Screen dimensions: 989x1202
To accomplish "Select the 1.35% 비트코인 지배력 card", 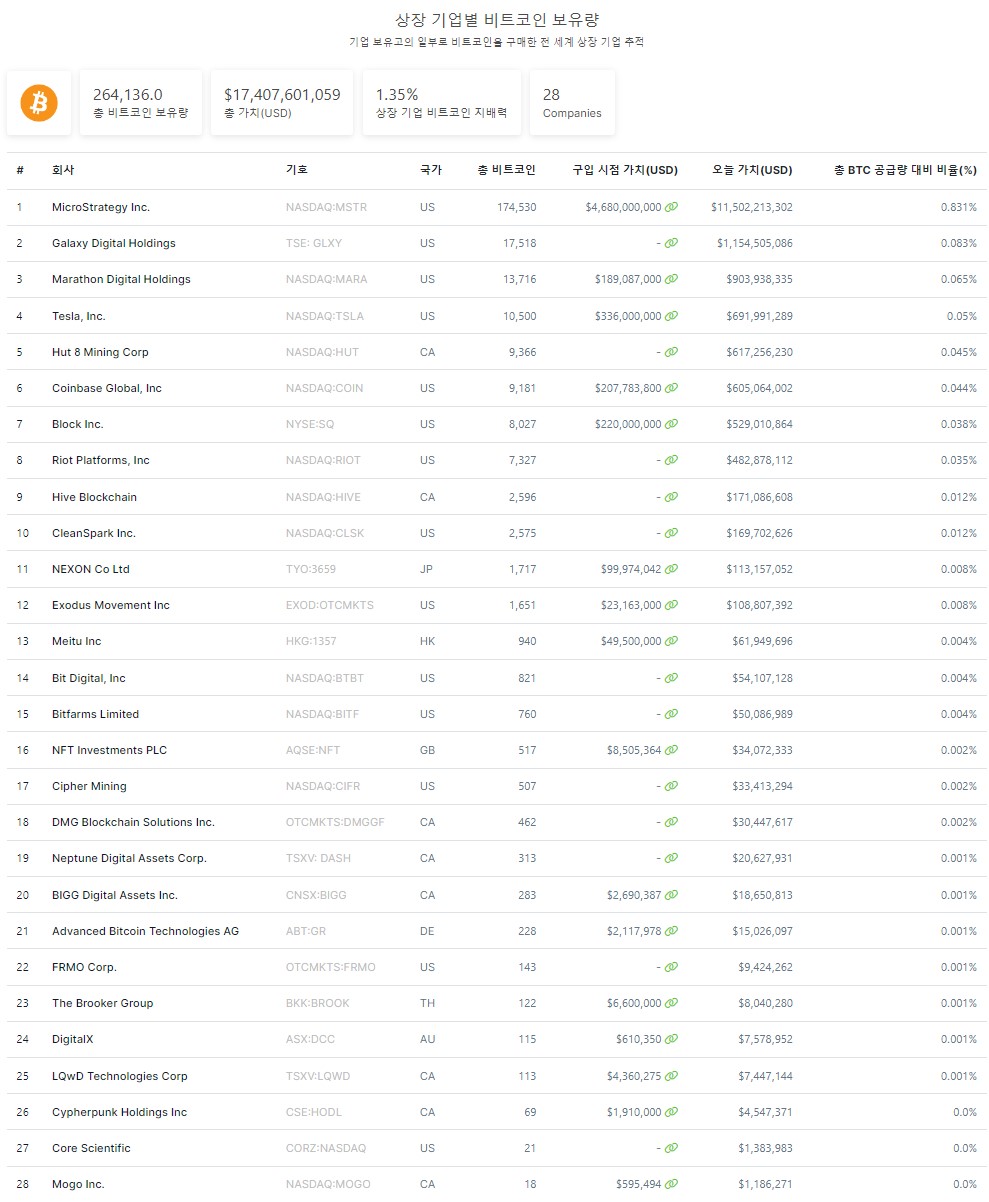I will click(441, 102).
